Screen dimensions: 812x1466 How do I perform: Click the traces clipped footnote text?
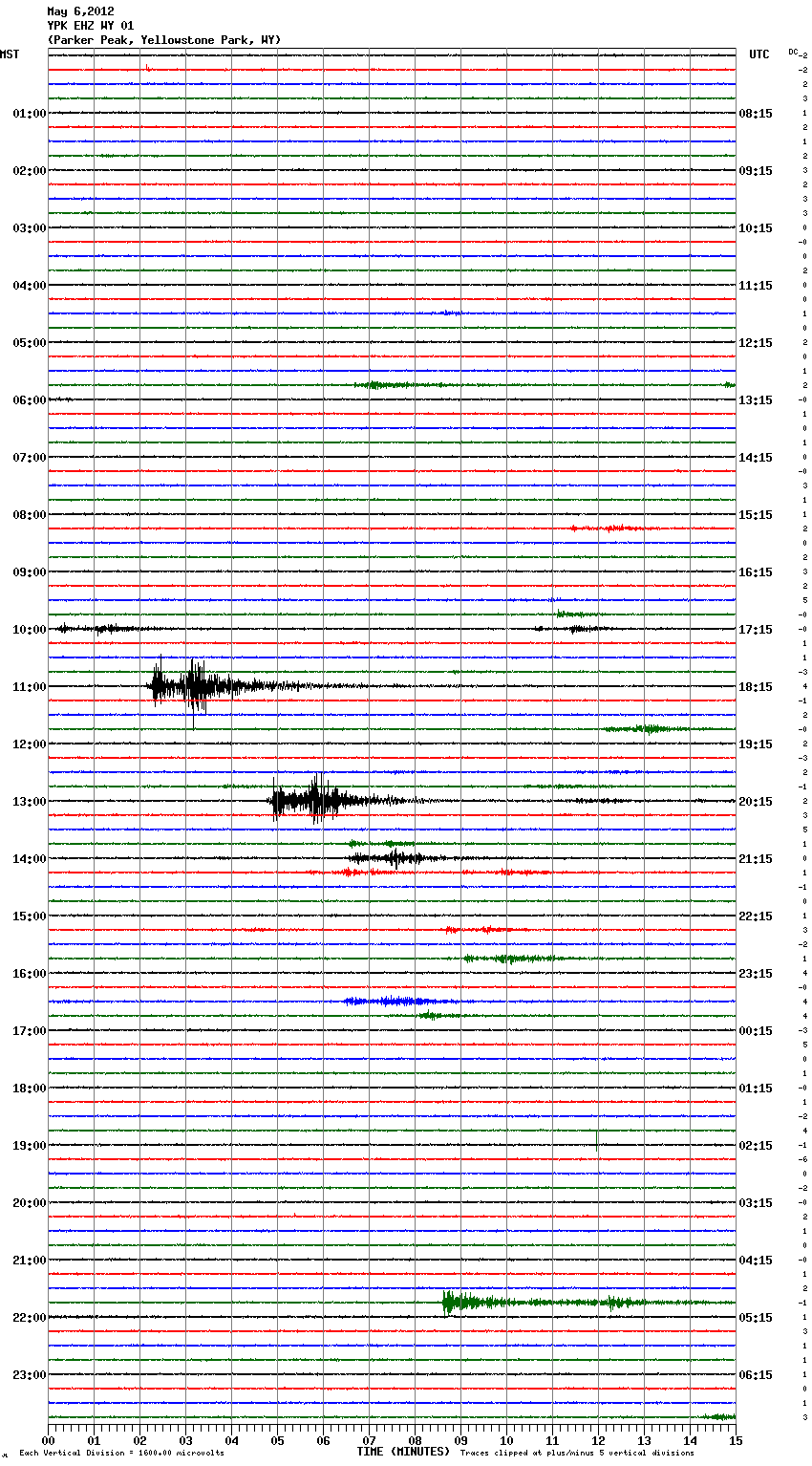tap(577, 1453)
